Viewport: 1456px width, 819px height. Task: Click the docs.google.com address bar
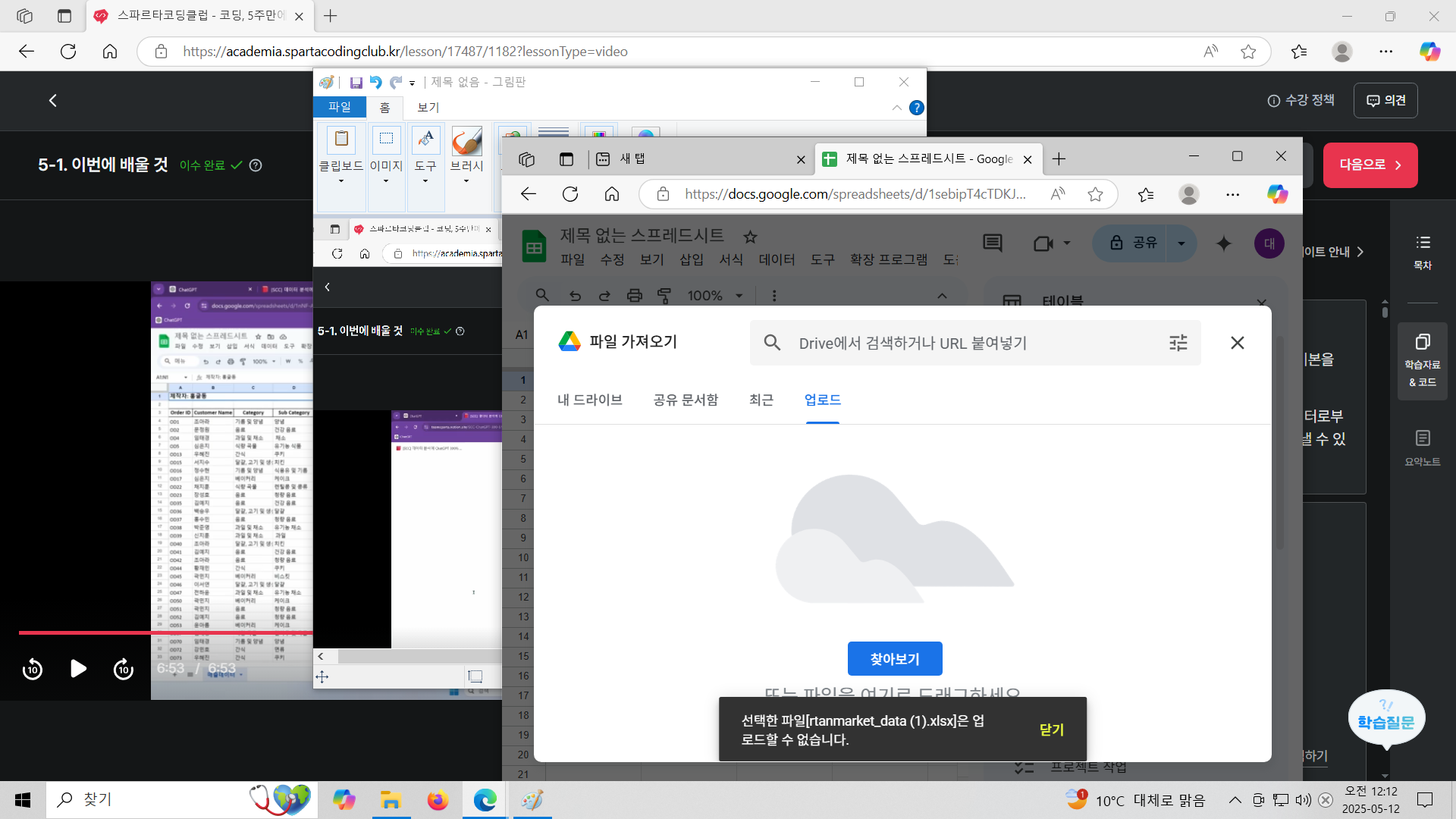pos(855,194)
